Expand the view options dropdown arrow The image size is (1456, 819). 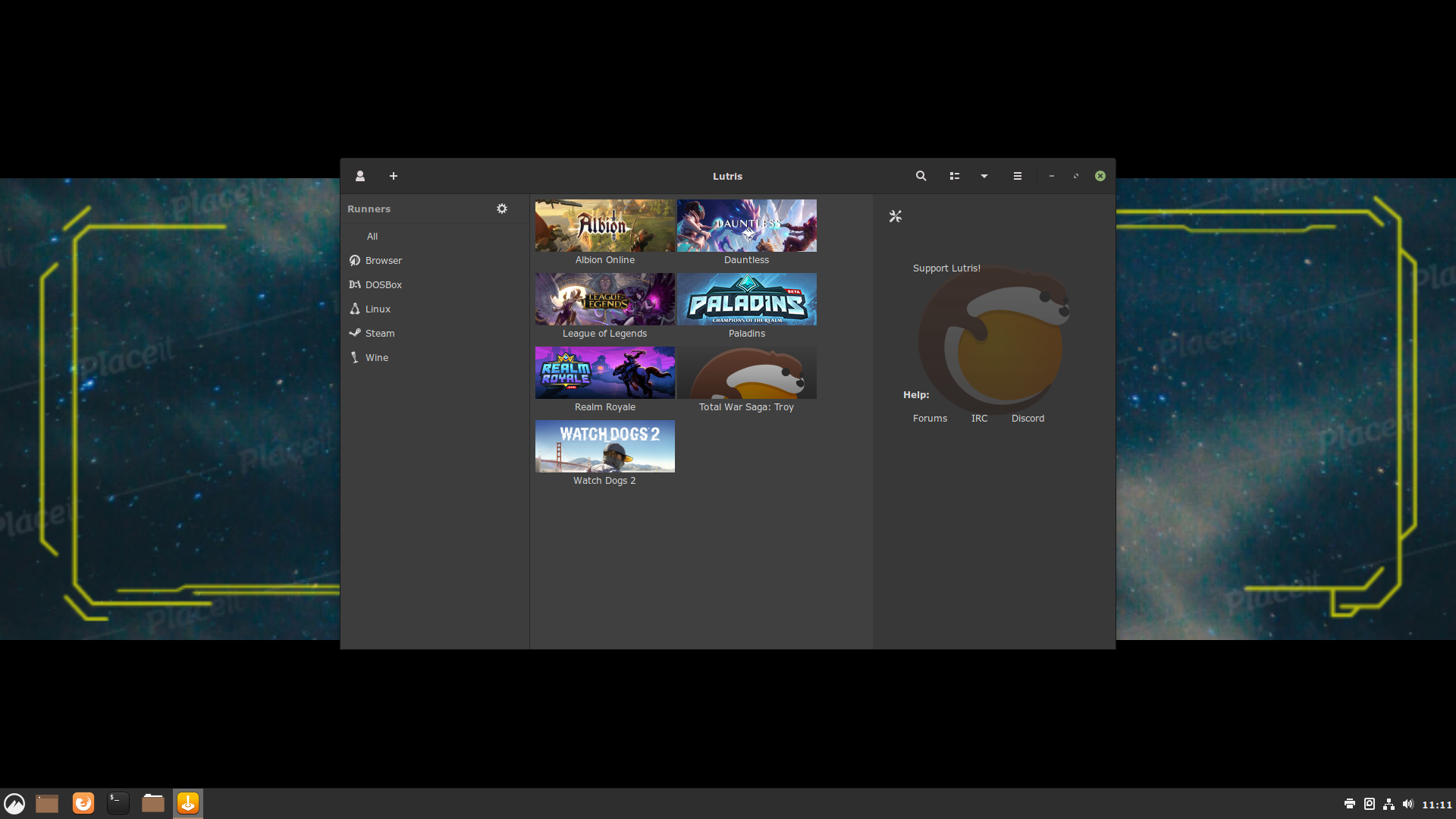[984, 176]
